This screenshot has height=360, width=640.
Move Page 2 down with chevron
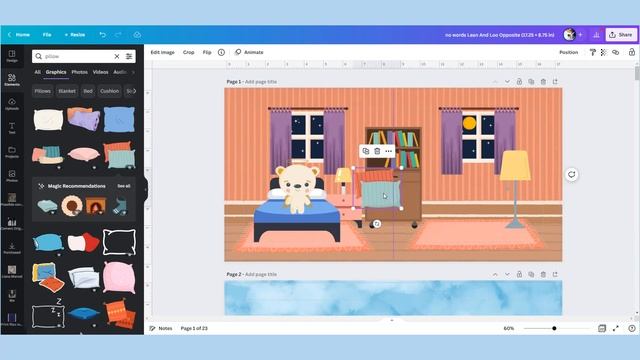coord(507,274)
